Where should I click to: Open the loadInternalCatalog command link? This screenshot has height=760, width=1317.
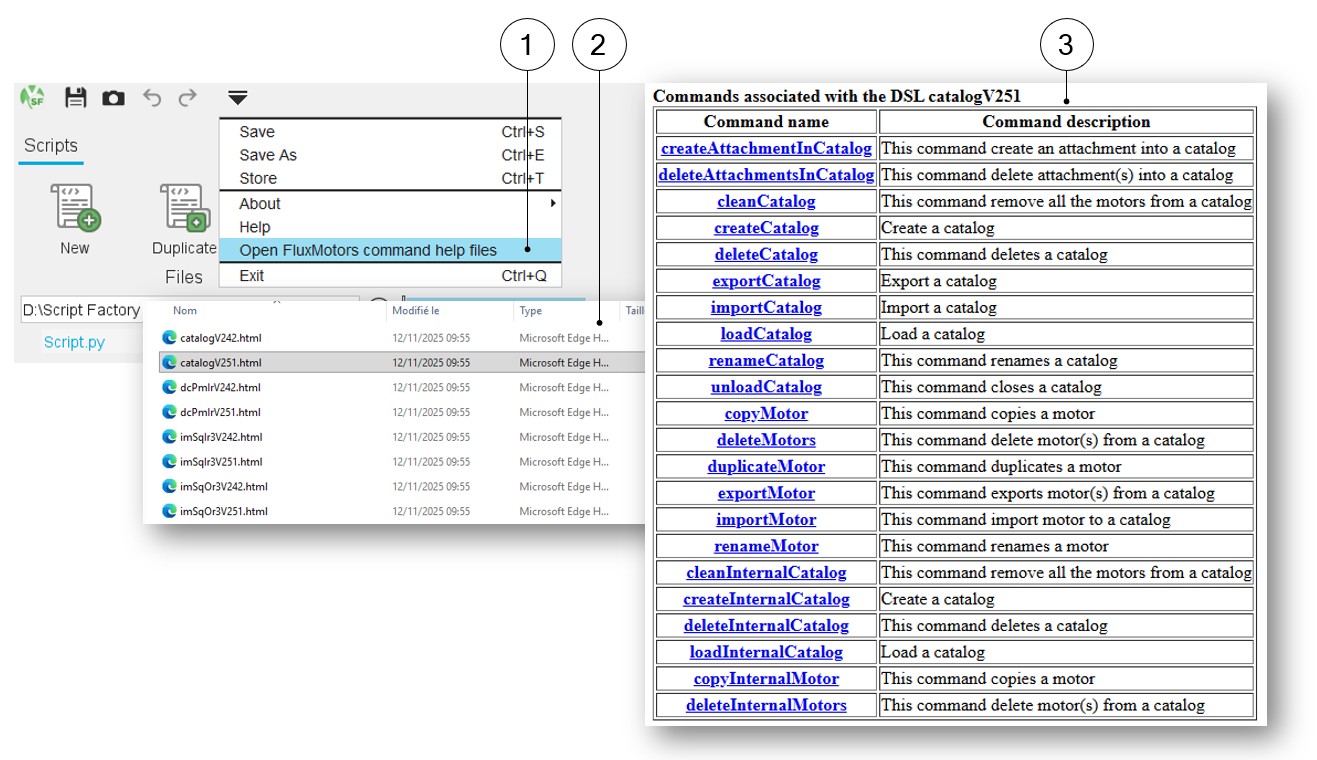766,652
